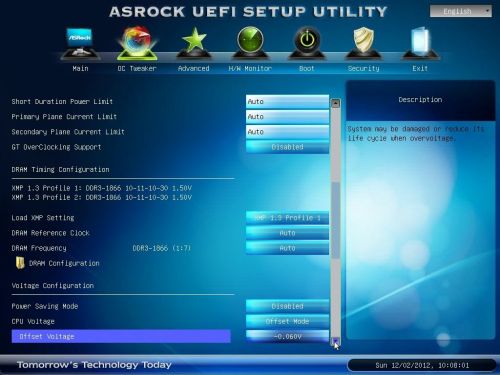Edit Secondary Plane Current Limit Auto field
The image size is (500, 375).
pos(287,132)
